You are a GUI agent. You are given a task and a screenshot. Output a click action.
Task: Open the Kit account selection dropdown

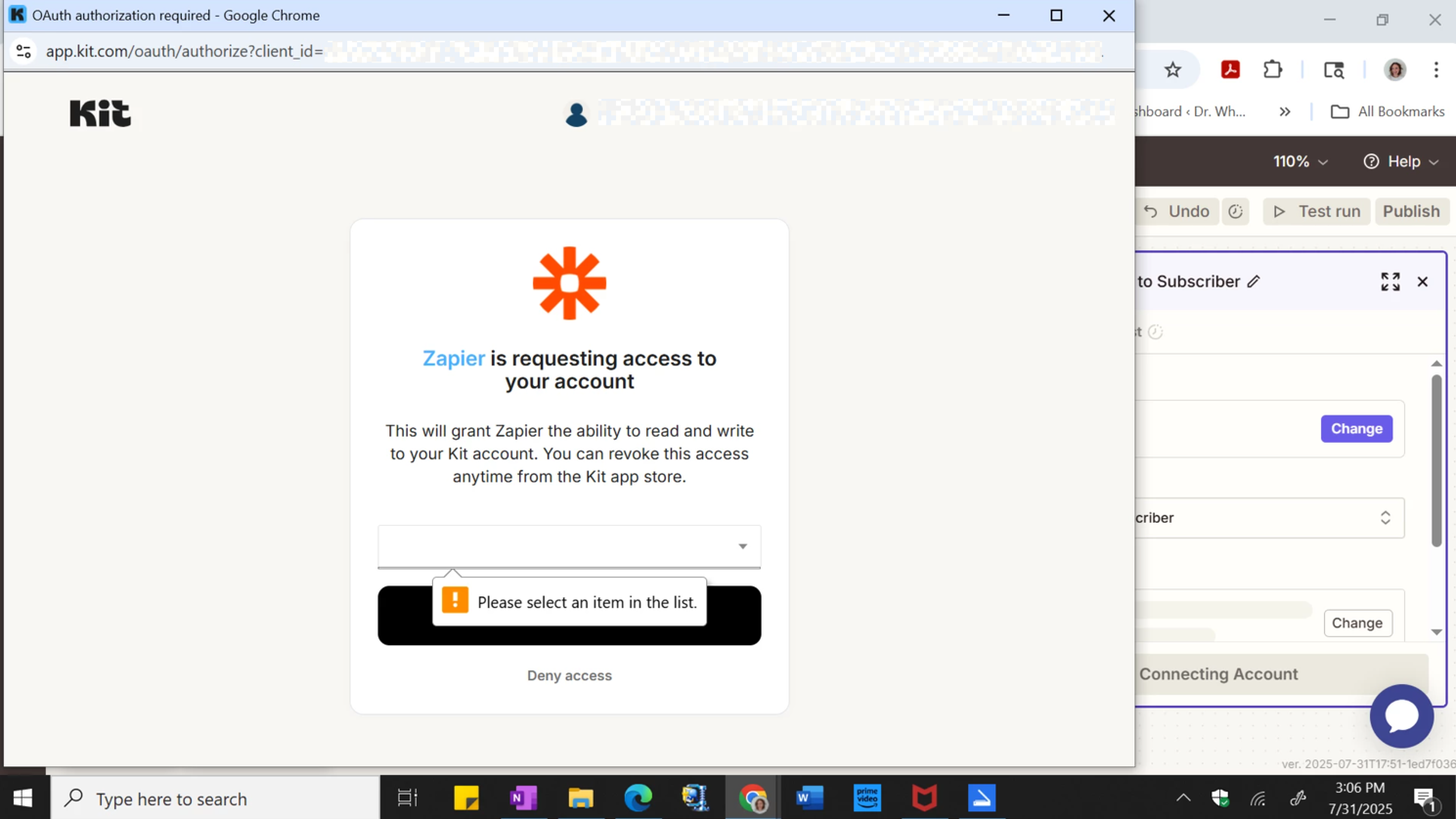click(569, 546)
